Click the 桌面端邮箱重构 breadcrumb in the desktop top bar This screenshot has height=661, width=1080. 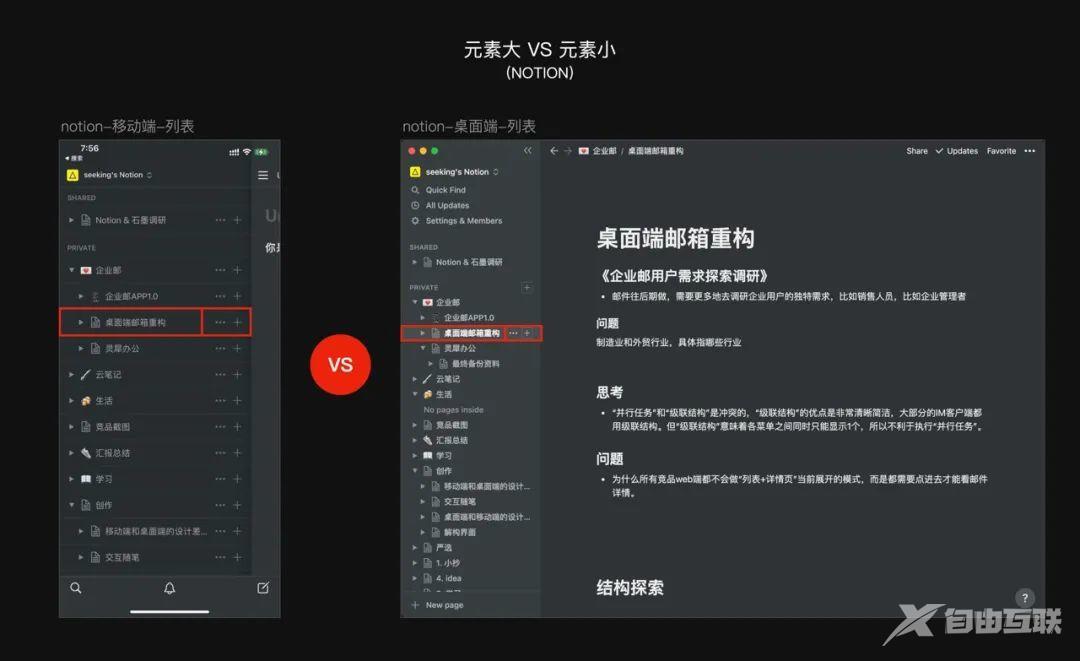[655, 151]
